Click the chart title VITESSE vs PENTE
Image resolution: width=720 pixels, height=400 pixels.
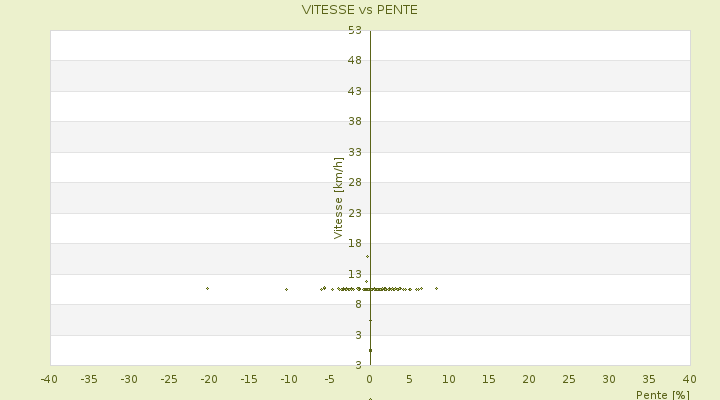point(360,10)
